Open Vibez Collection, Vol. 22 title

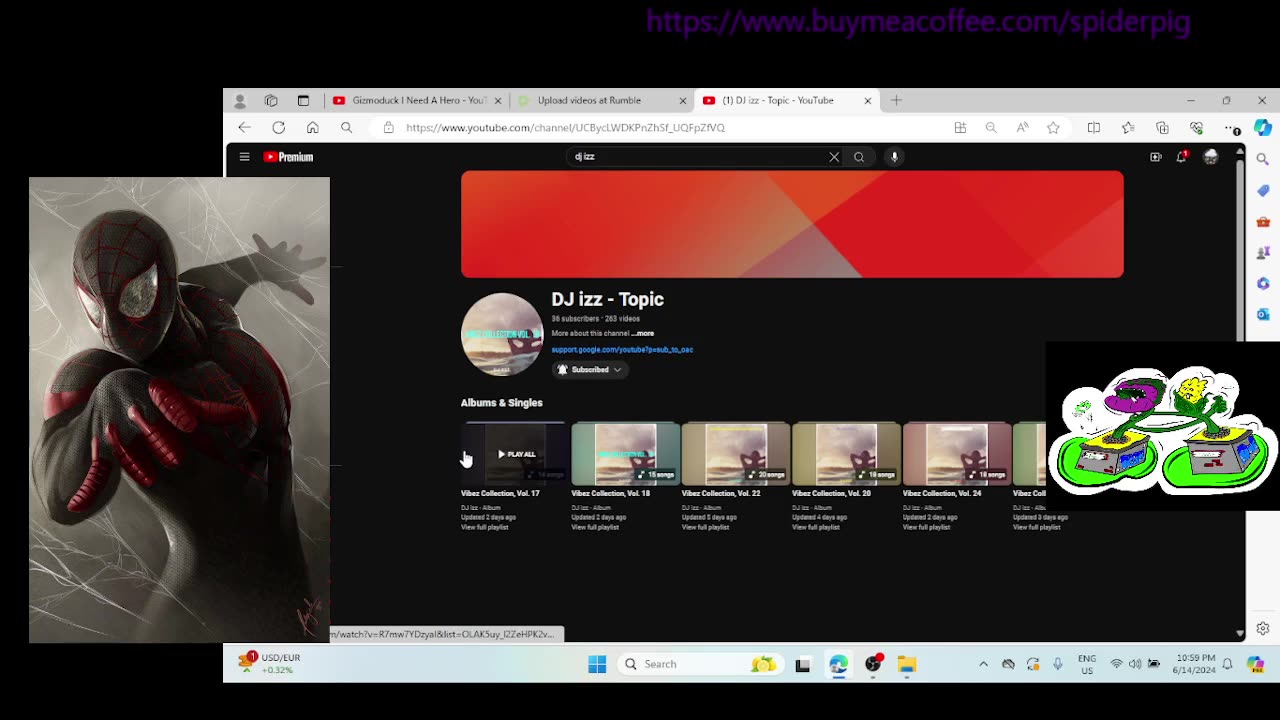721,493
